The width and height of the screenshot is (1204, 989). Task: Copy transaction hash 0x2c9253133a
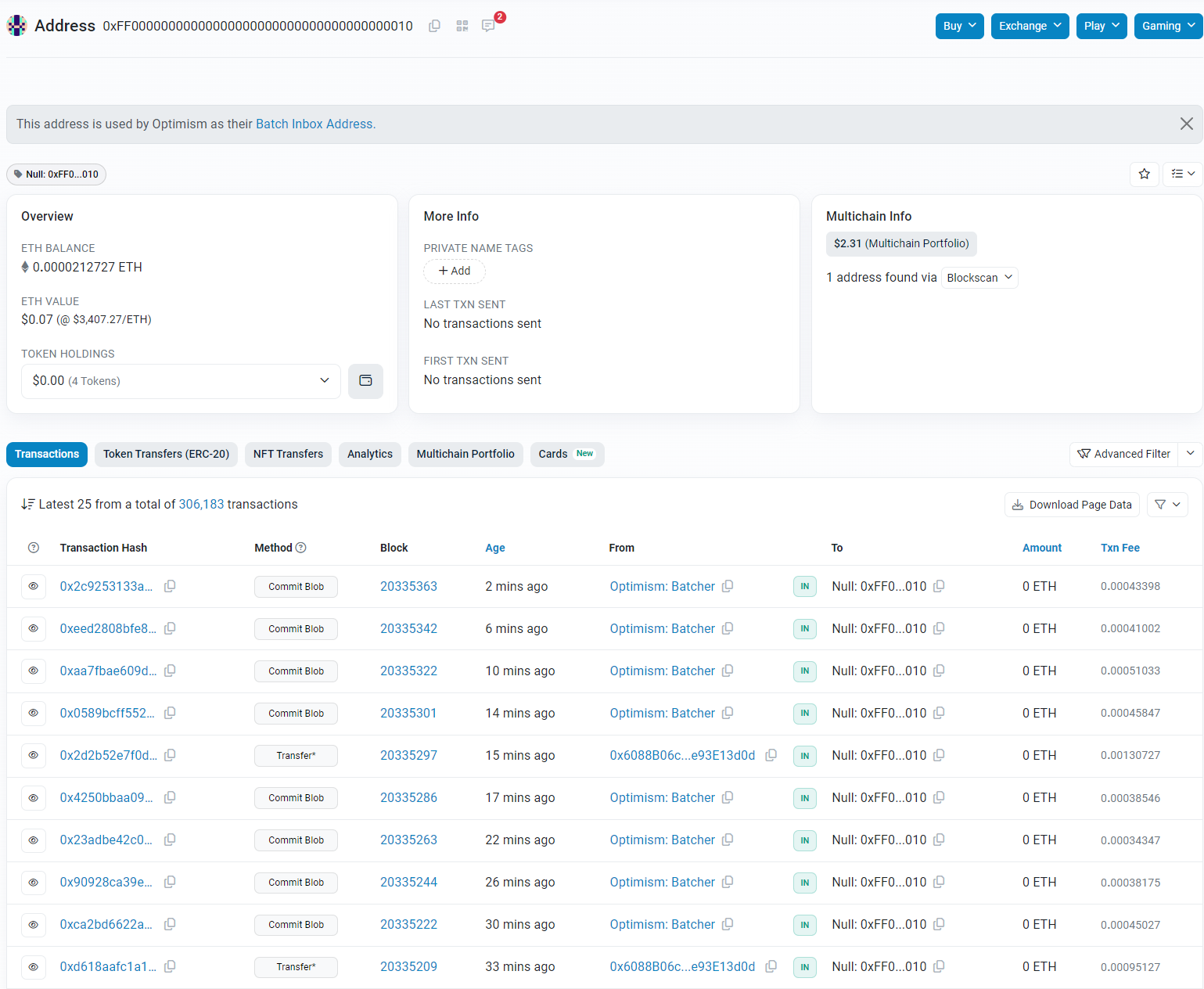170,586
